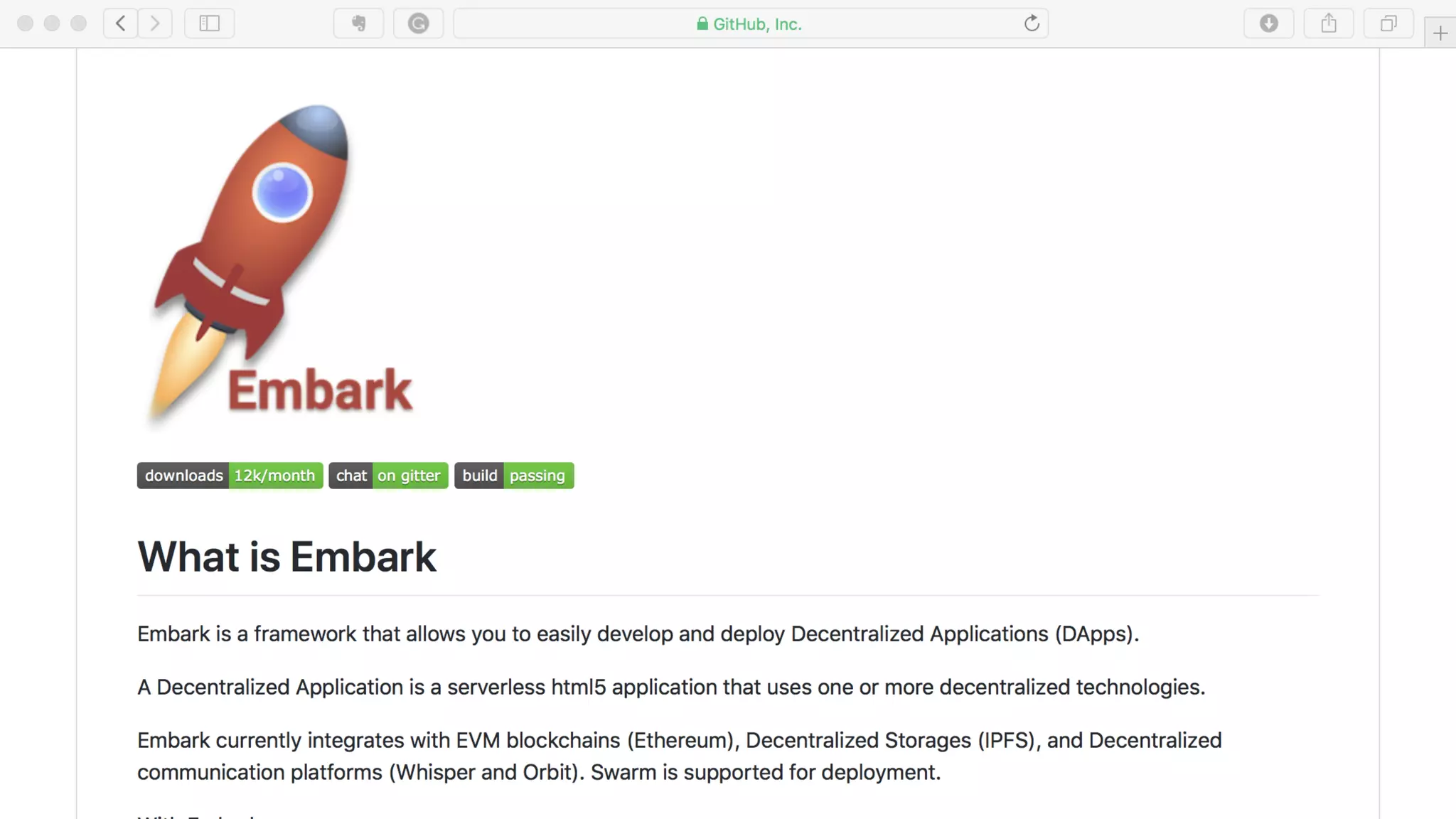Show the tab overview
Screen dimensions: 1456x819
(1388, 23)
